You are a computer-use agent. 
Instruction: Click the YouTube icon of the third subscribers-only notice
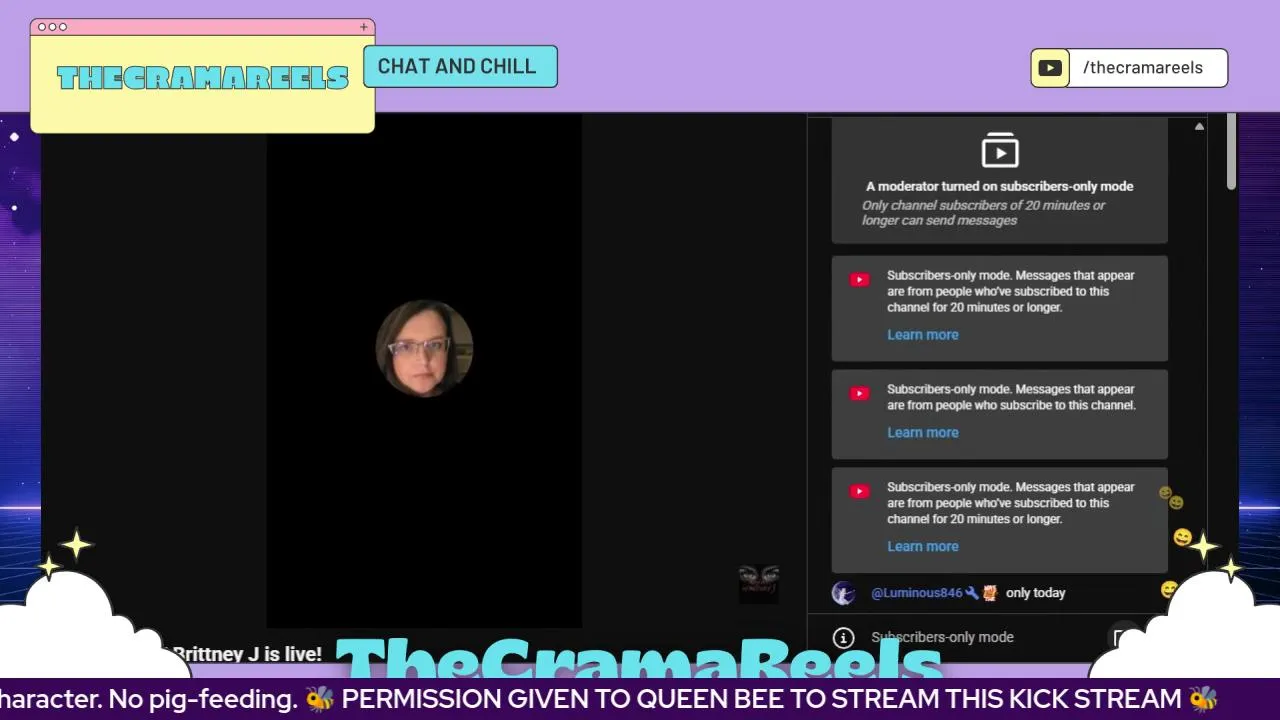859,492
